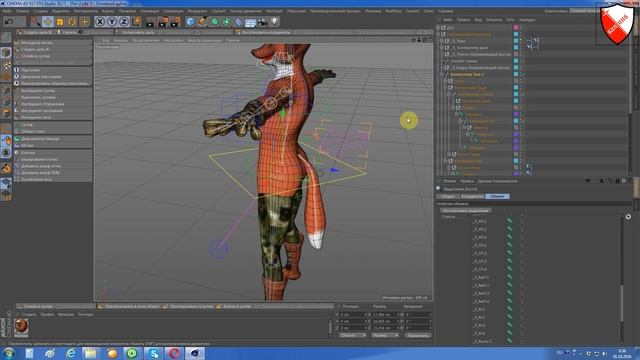Click the Make Editable icon in left sidebar
This screenshot has width=640, height=360.
[6, 38]
